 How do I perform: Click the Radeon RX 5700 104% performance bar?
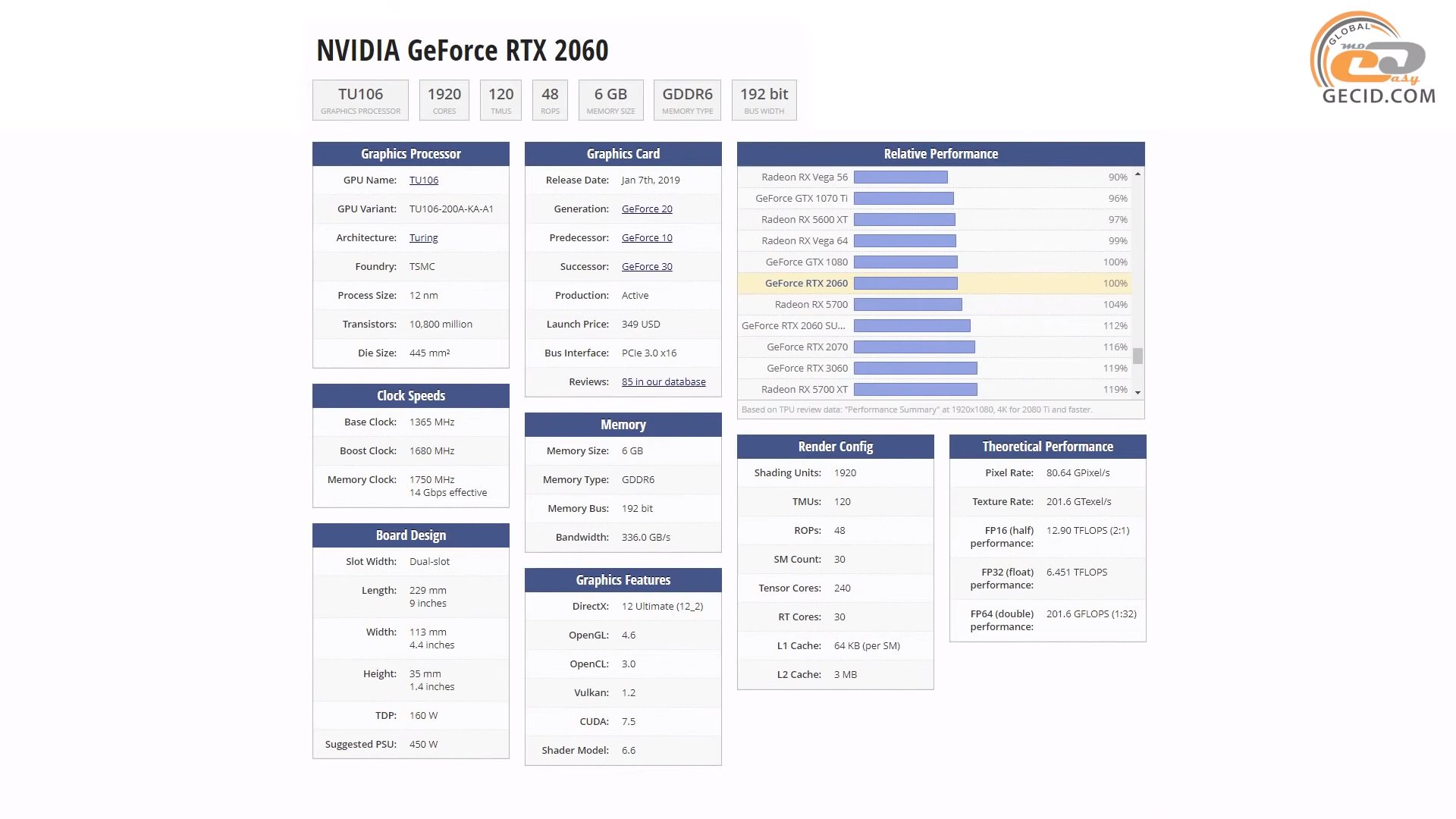coord(908,304)
